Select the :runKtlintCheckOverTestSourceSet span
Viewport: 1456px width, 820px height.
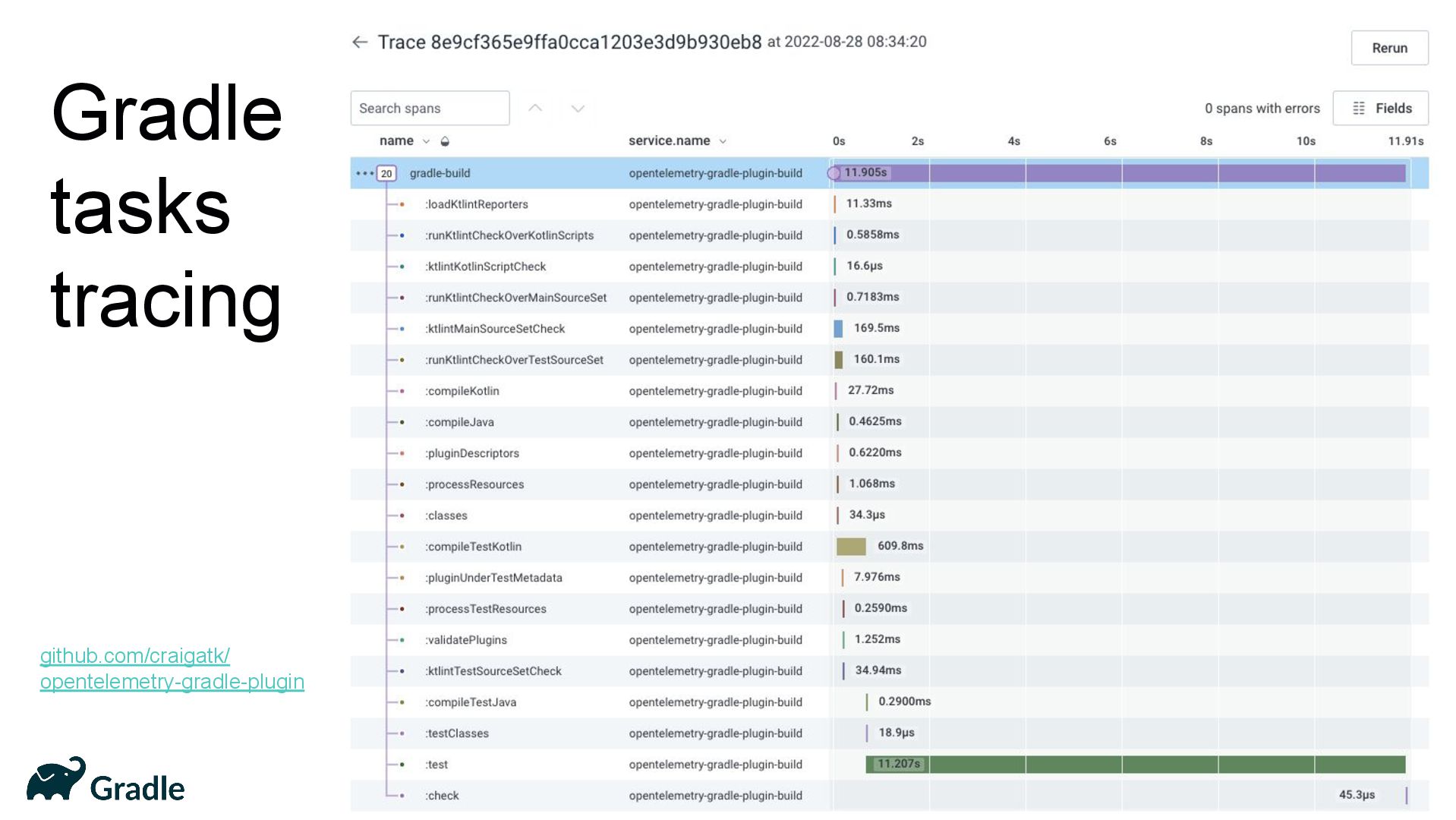515,360
